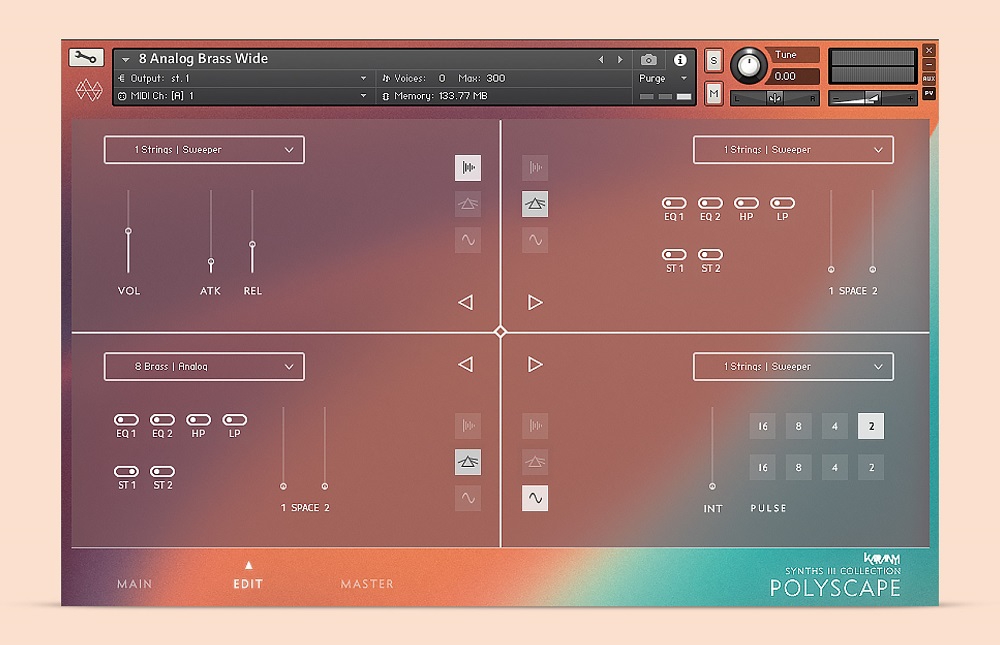Select waveform page icon in top-left layer

(x=468, y=168)
